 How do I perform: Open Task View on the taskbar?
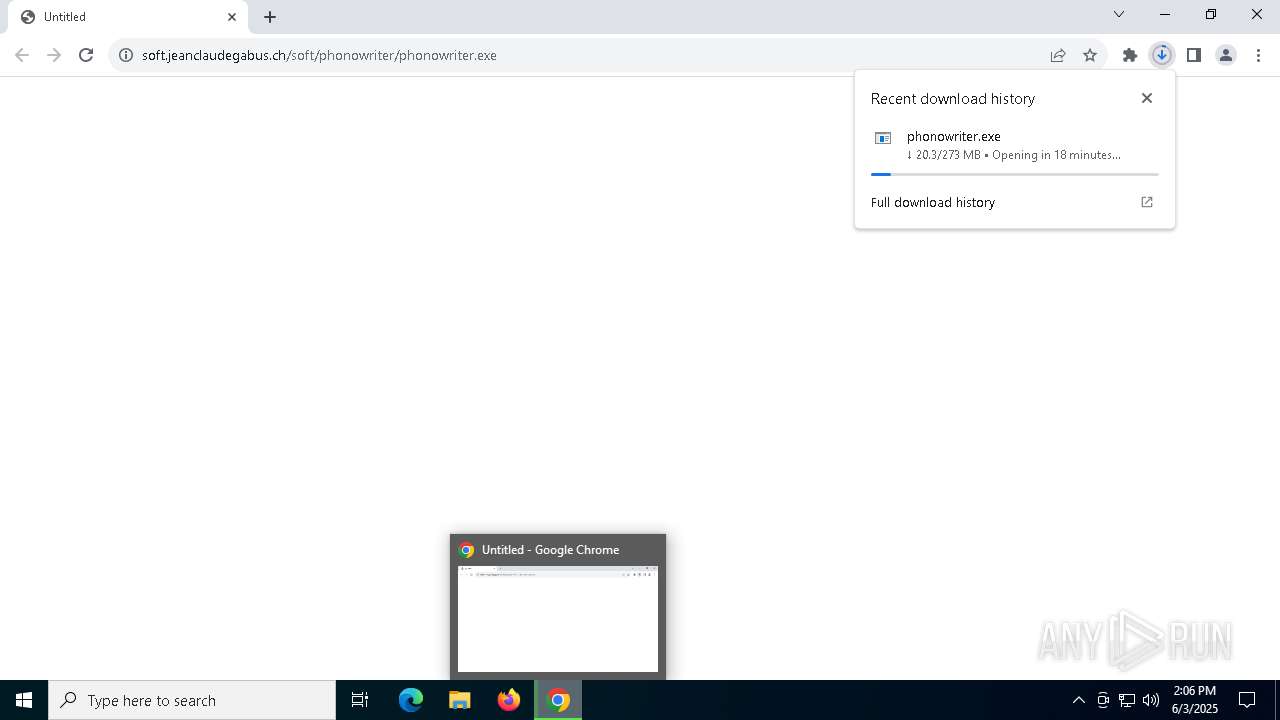(x=360, y=700)
